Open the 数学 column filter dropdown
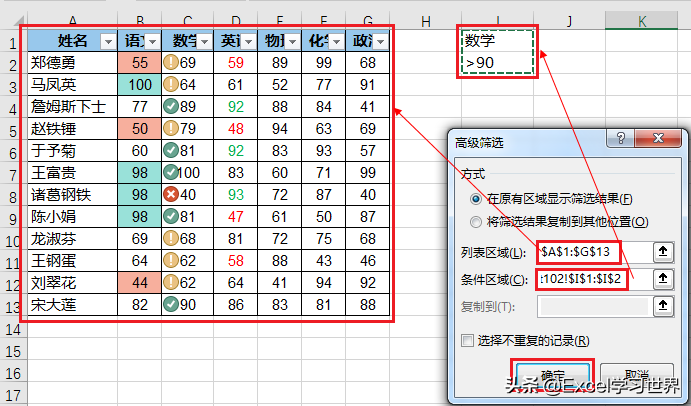 pos(204,41)
